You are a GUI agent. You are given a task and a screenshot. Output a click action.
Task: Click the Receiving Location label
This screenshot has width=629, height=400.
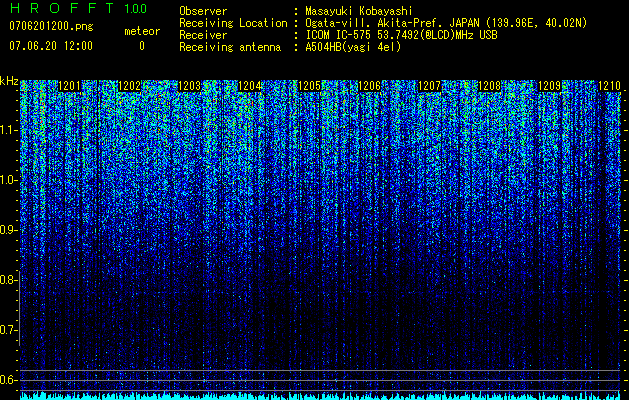pos(233,23)
